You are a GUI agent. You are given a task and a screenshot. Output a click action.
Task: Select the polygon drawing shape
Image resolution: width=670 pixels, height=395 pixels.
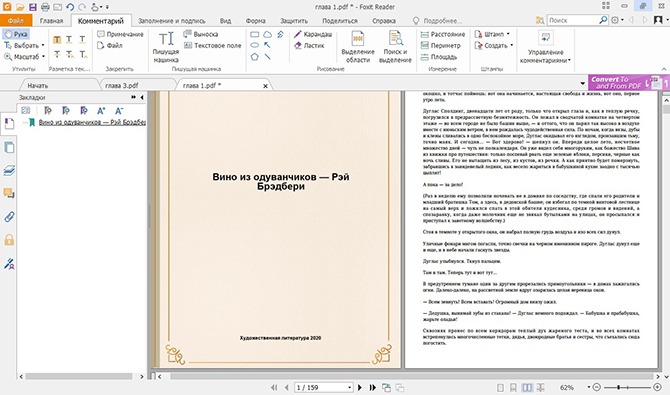(255, 56)
